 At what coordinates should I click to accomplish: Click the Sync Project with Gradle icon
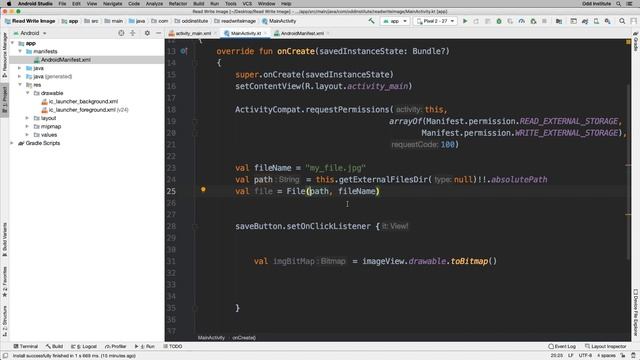click(x=585, y=21)
